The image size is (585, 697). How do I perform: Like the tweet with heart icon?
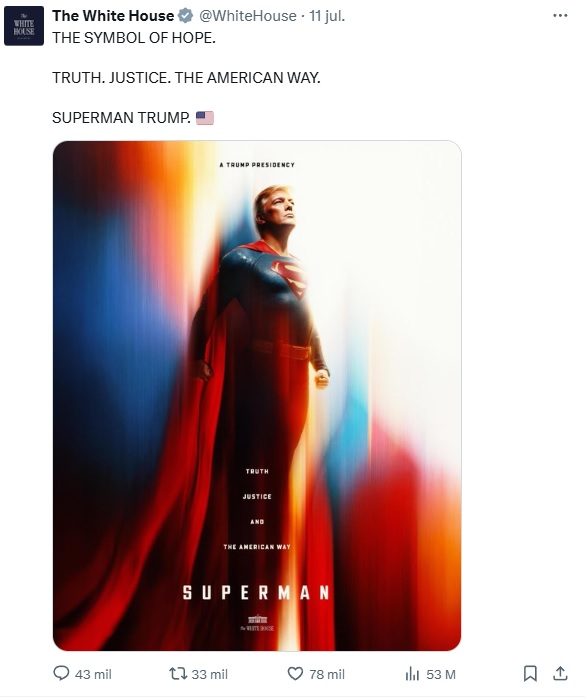295,674
